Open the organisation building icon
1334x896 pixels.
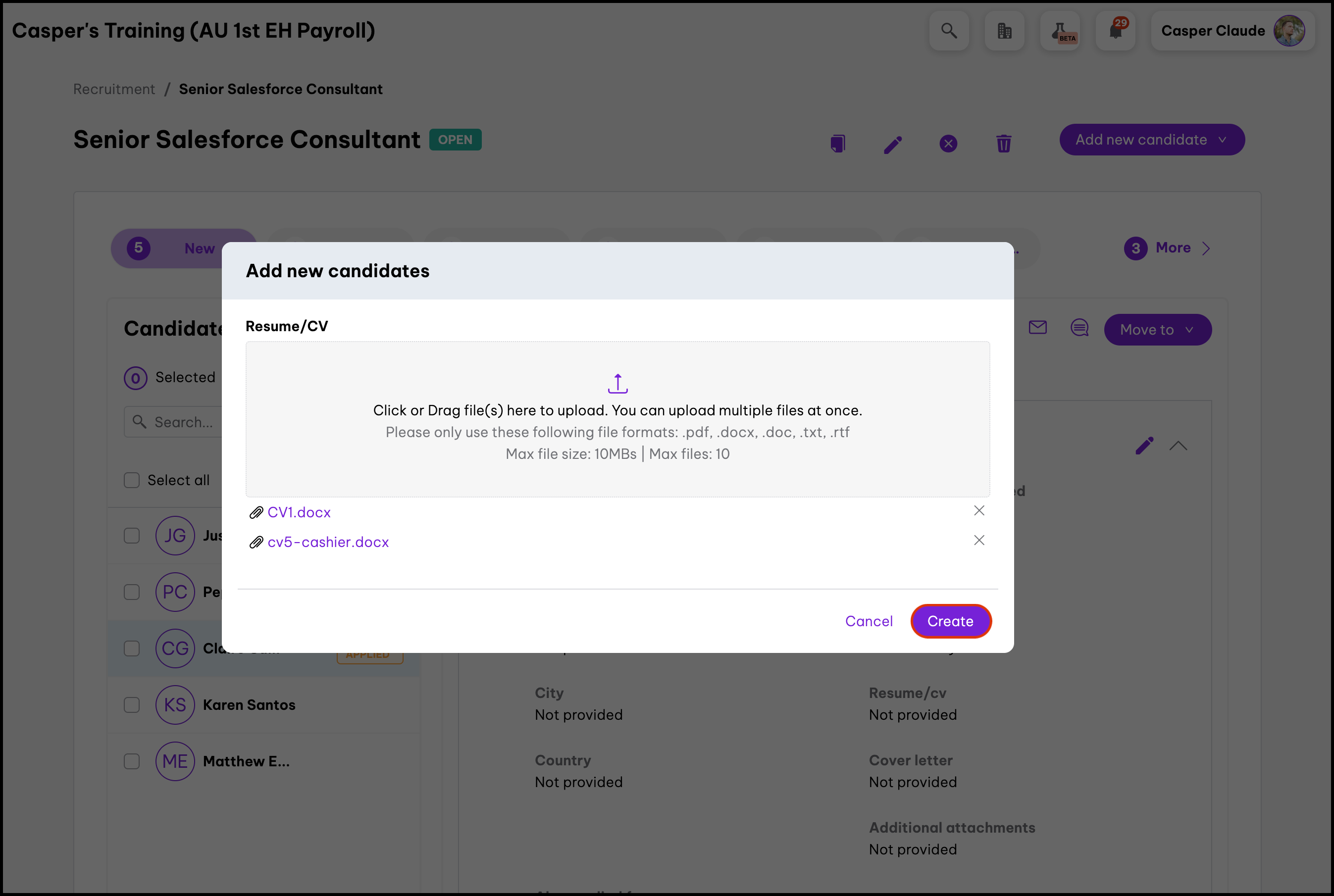click(x=1004, y=31)
